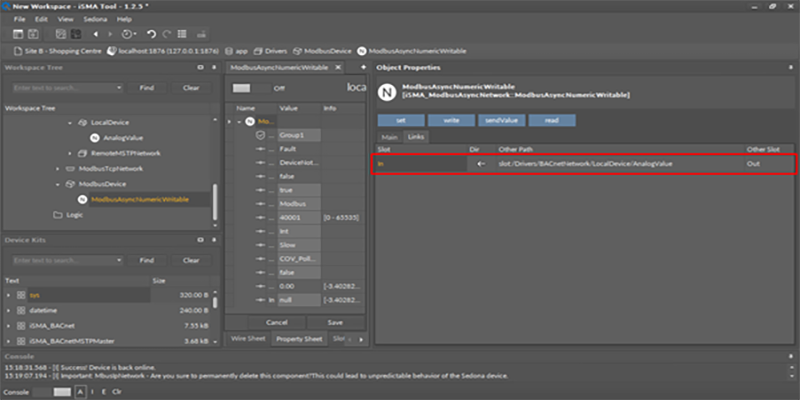Expand the iSMA_BACnet kit row
Screen dimensions: 800x400
(8, 326)
